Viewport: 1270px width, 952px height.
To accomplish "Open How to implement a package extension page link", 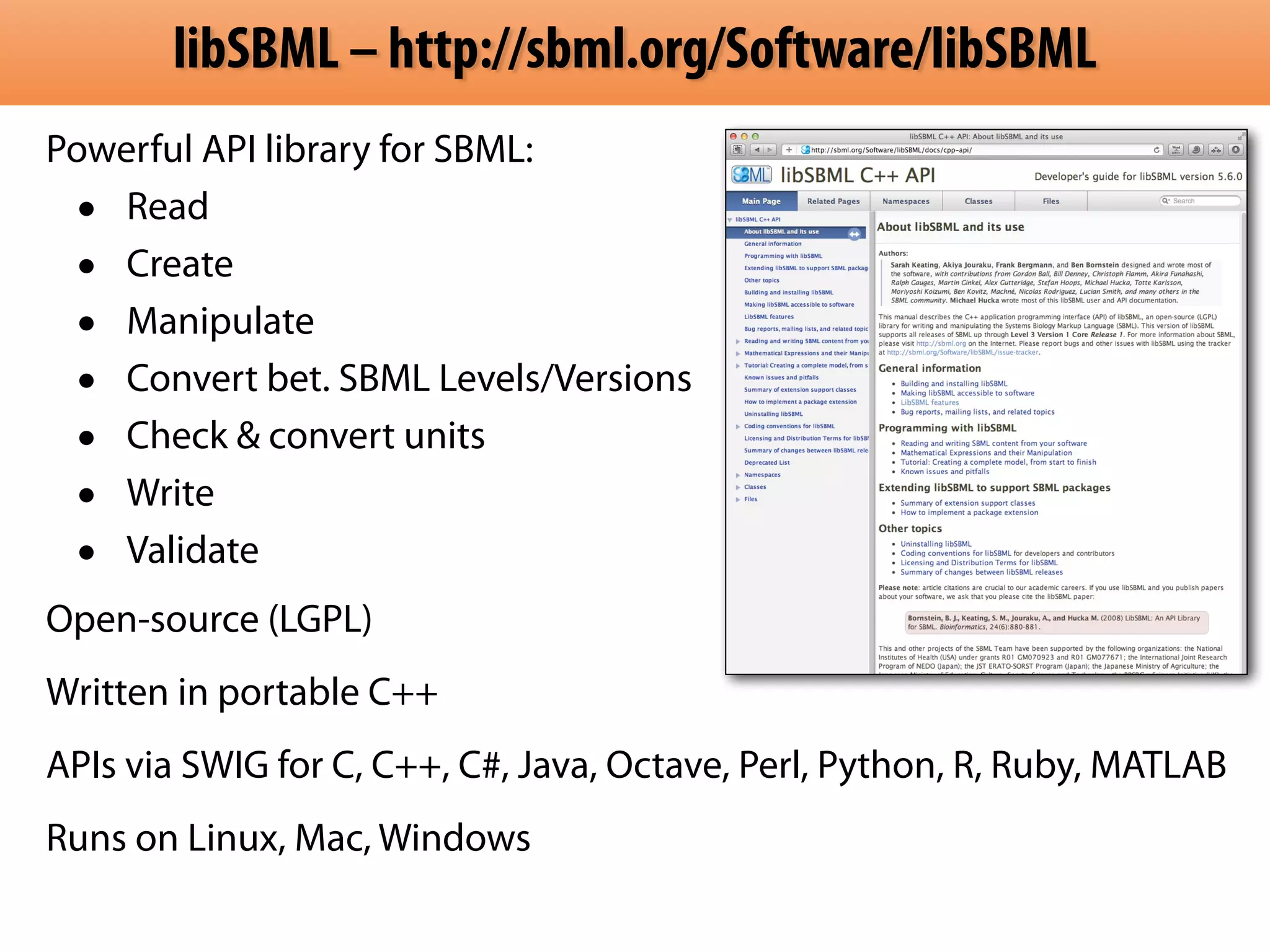I will tap(969, 513).
